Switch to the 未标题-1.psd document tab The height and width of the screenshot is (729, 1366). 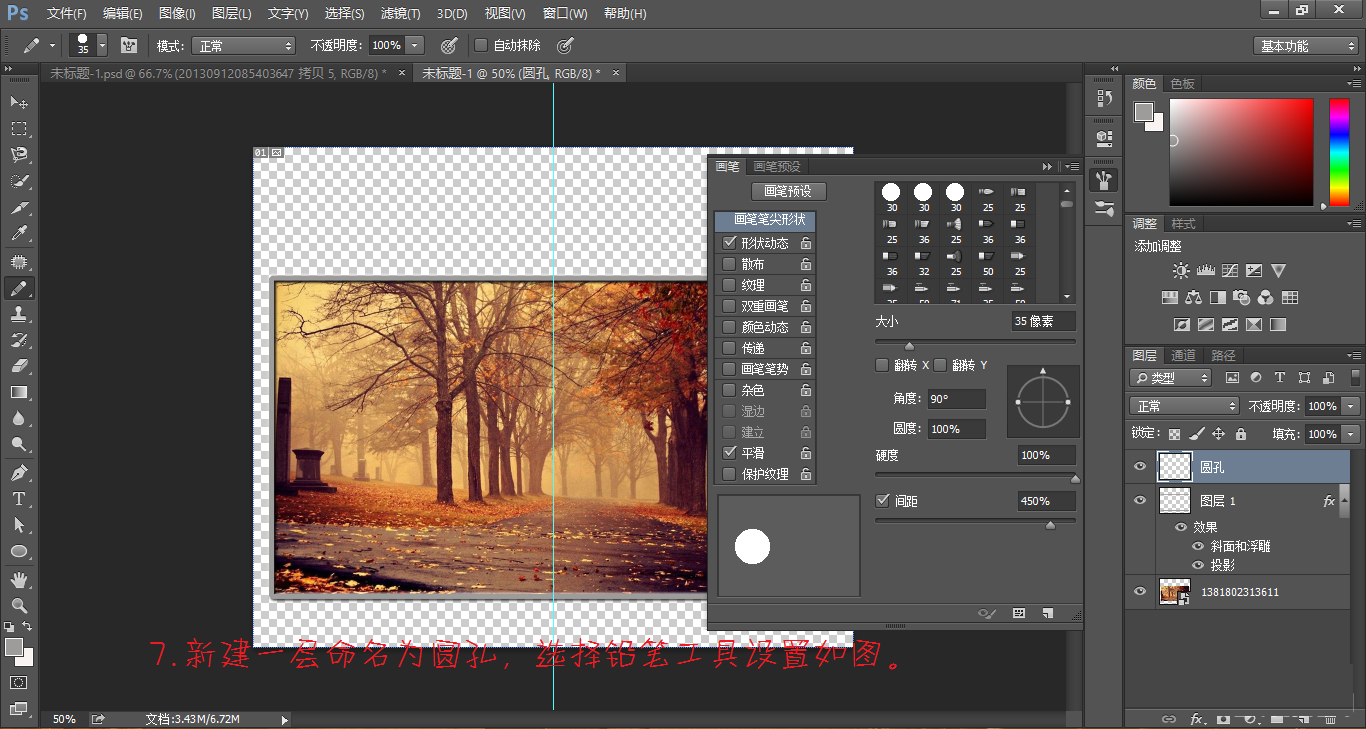[x=218, y=73]
